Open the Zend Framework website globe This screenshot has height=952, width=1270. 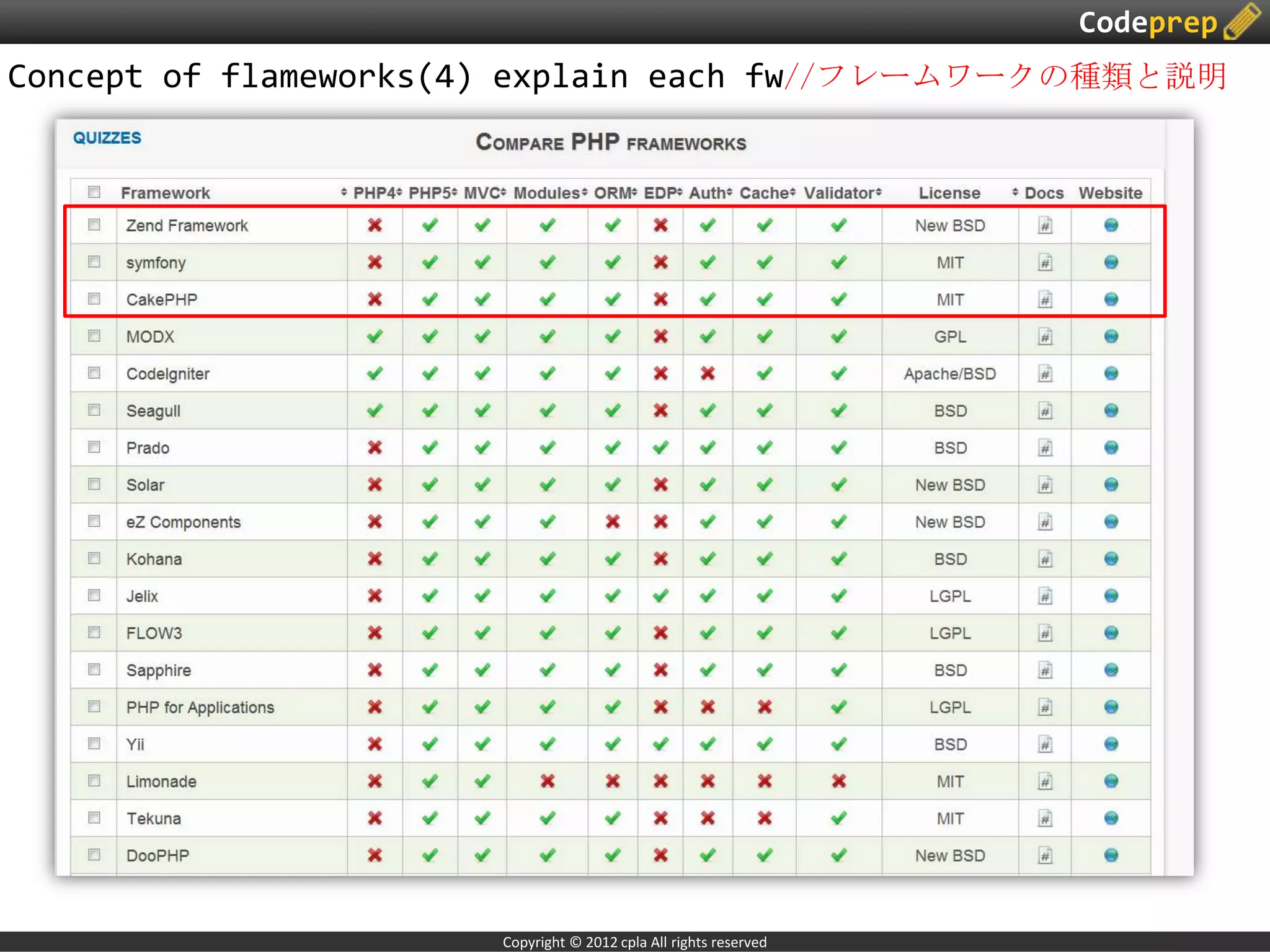[x=1111, y=225]
